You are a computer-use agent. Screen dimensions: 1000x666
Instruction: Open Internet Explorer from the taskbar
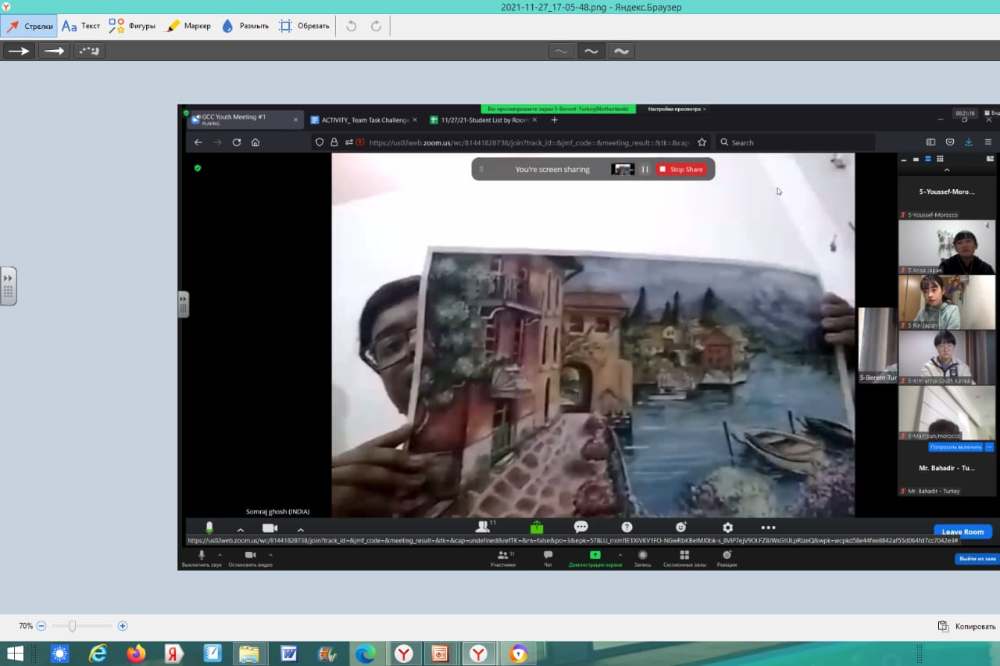(x=98, y=654)
